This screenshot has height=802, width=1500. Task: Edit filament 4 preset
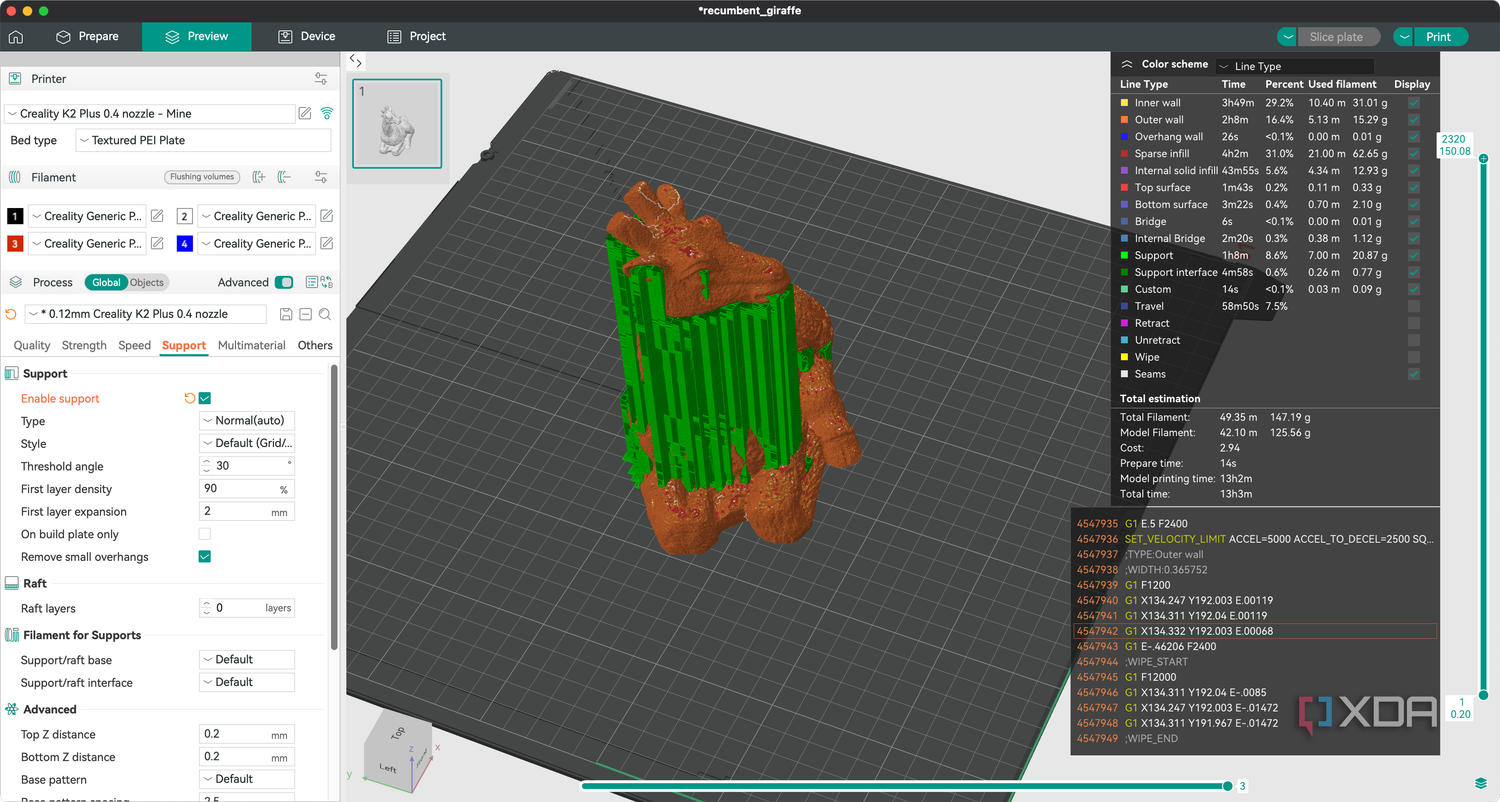(x=326, y=243)
